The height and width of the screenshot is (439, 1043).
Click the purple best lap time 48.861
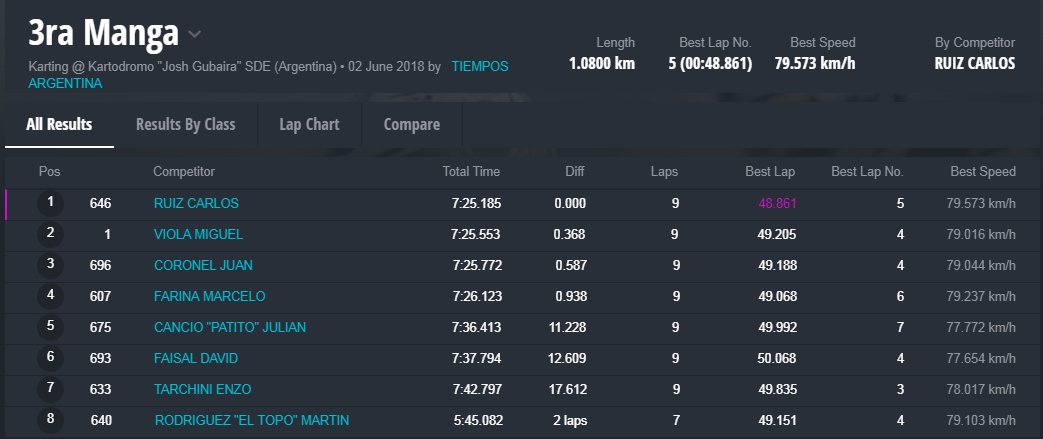click(777, 204)
